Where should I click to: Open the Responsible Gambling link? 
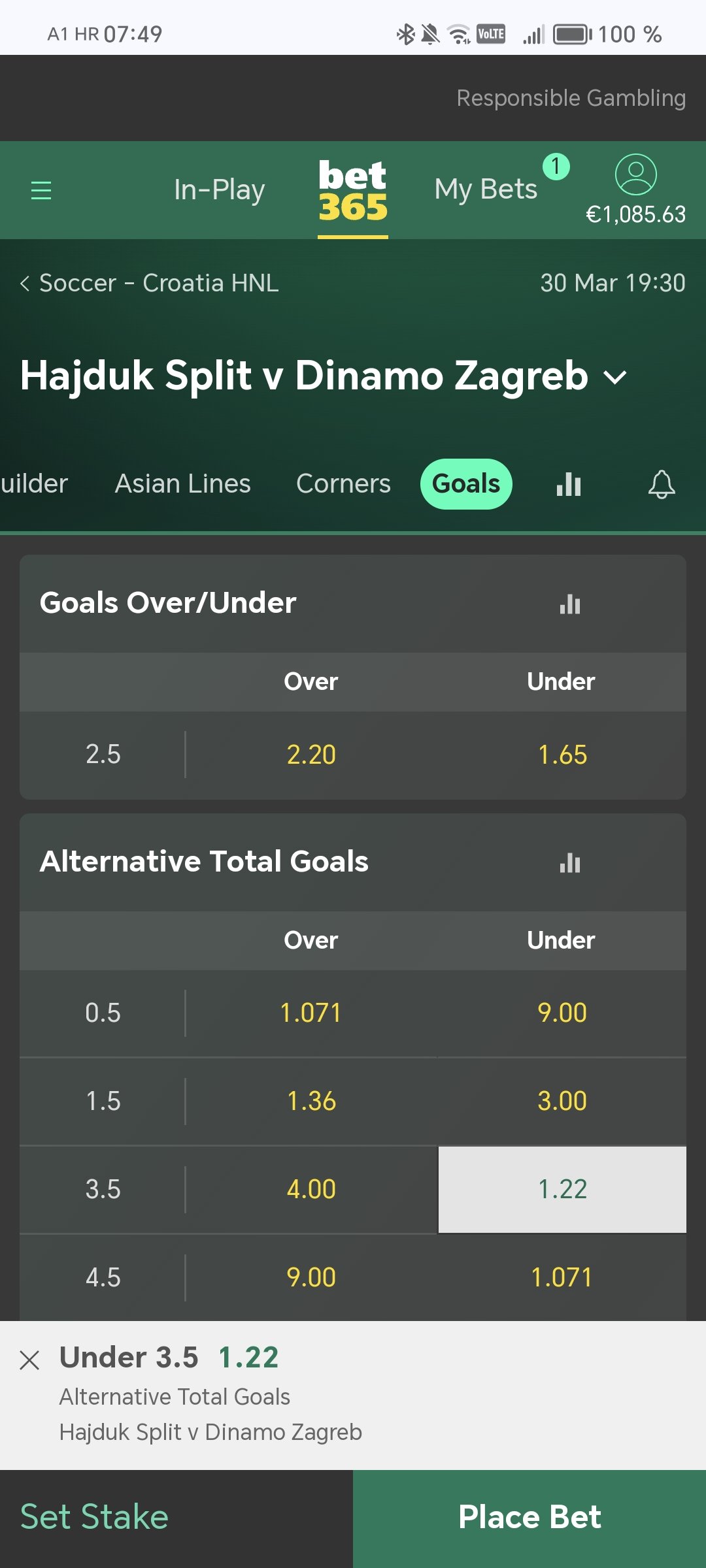pos(571,98)
